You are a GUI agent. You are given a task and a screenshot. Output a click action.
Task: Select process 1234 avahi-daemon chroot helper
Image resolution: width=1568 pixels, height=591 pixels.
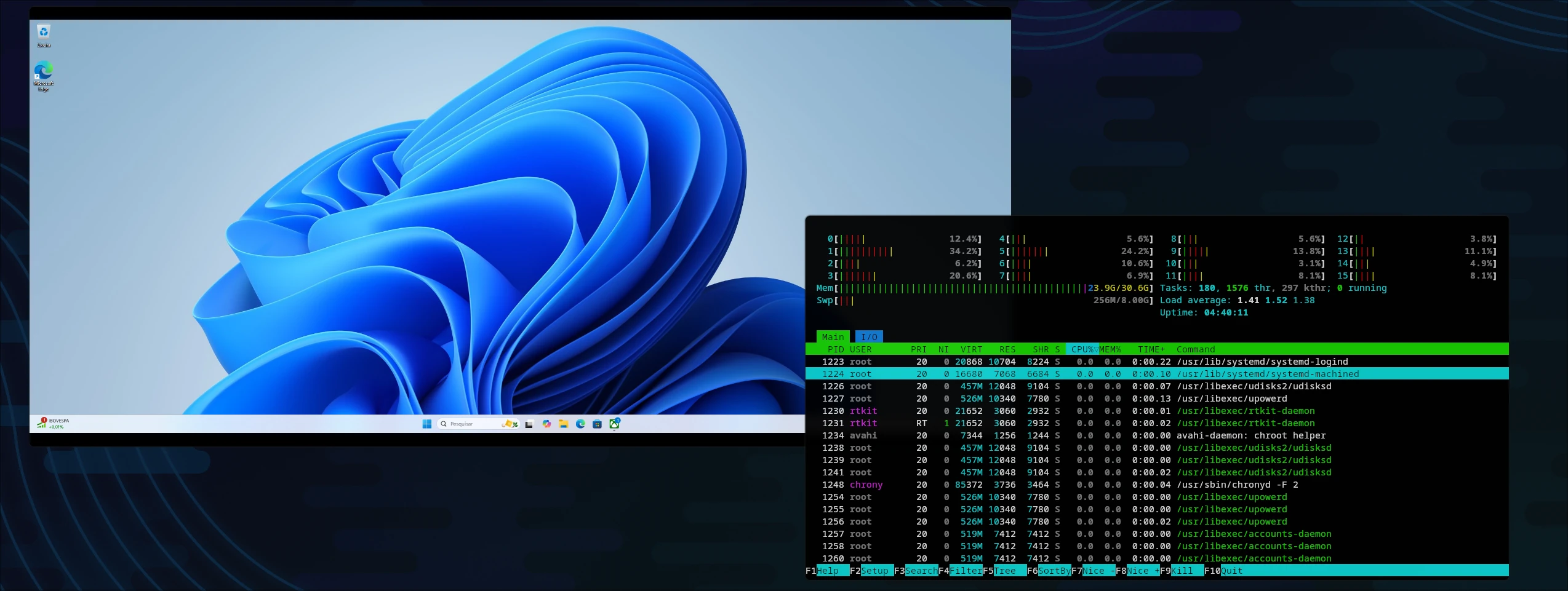[1157, 435]
